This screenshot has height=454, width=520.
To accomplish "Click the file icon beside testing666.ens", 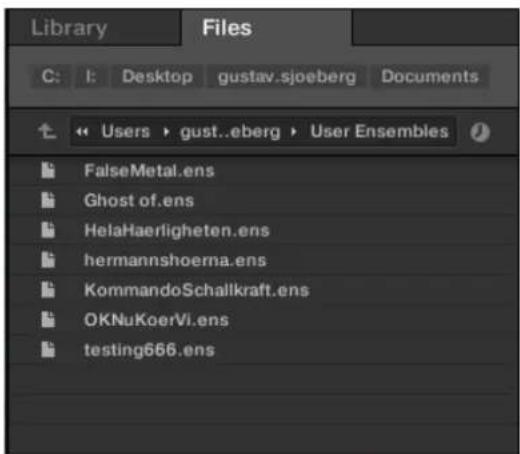I will click(x=48, y=350).
